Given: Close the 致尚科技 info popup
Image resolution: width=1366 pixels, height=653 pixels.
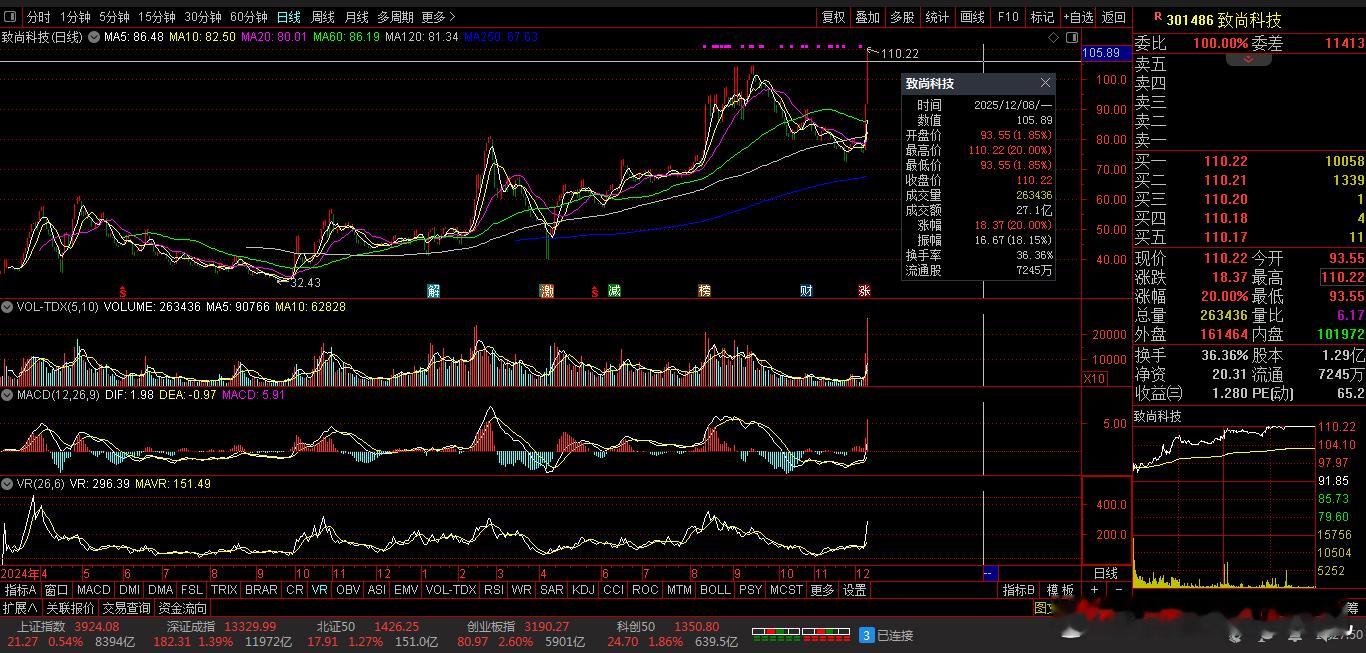Looking at the screenshot, I should [1045, 83].
